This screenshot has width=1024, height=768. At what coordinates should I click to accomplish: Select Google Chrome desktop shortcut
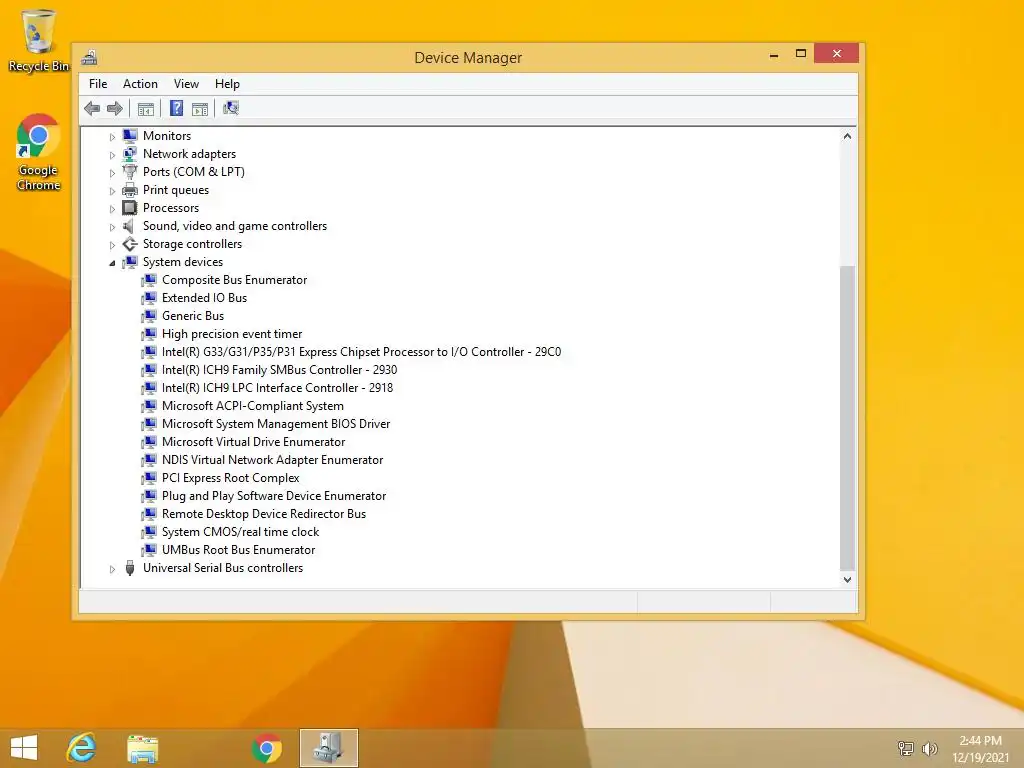click(38, 153)
